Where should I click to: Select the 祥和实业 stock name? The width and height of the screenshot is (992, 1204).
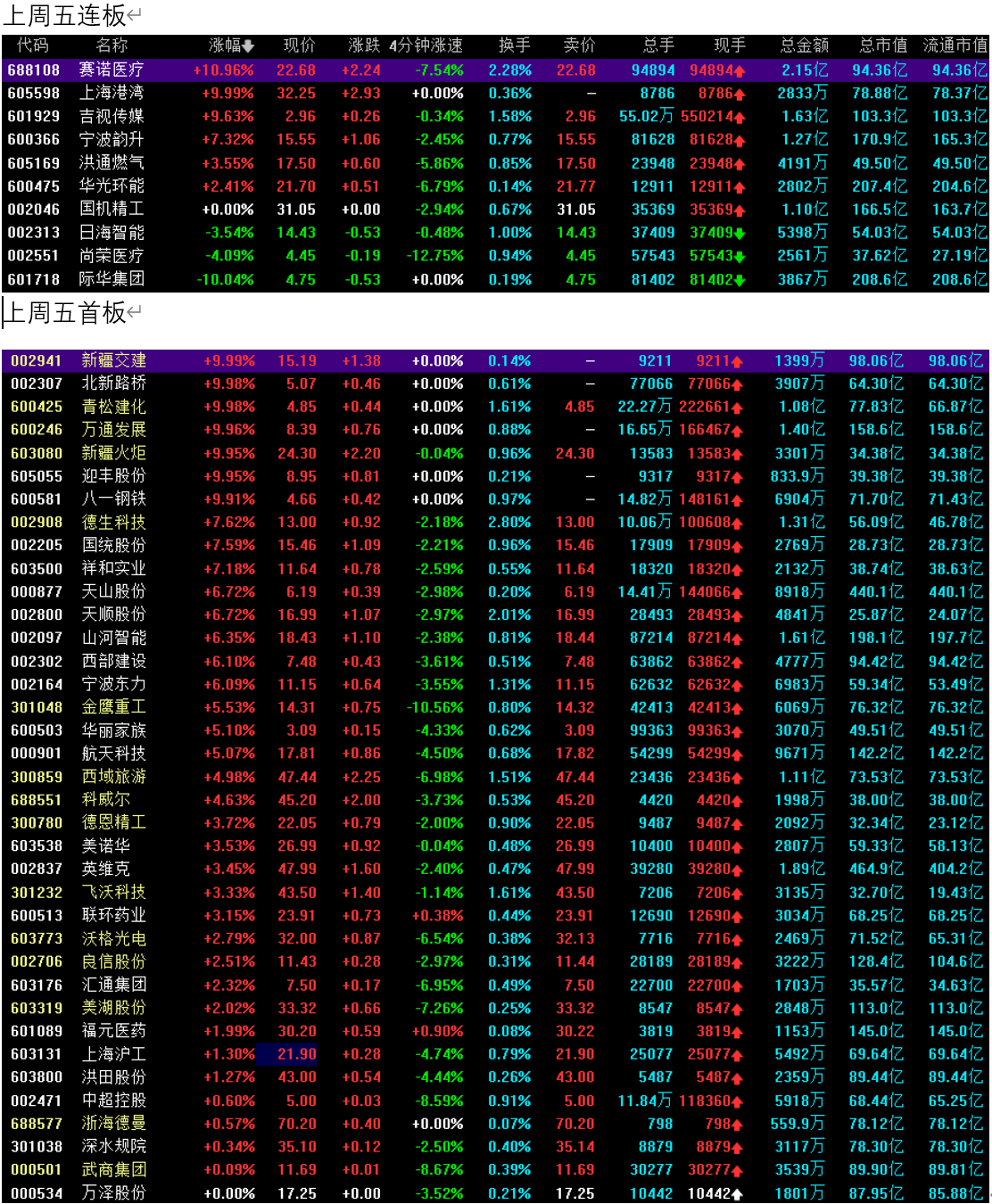(114, 568)
